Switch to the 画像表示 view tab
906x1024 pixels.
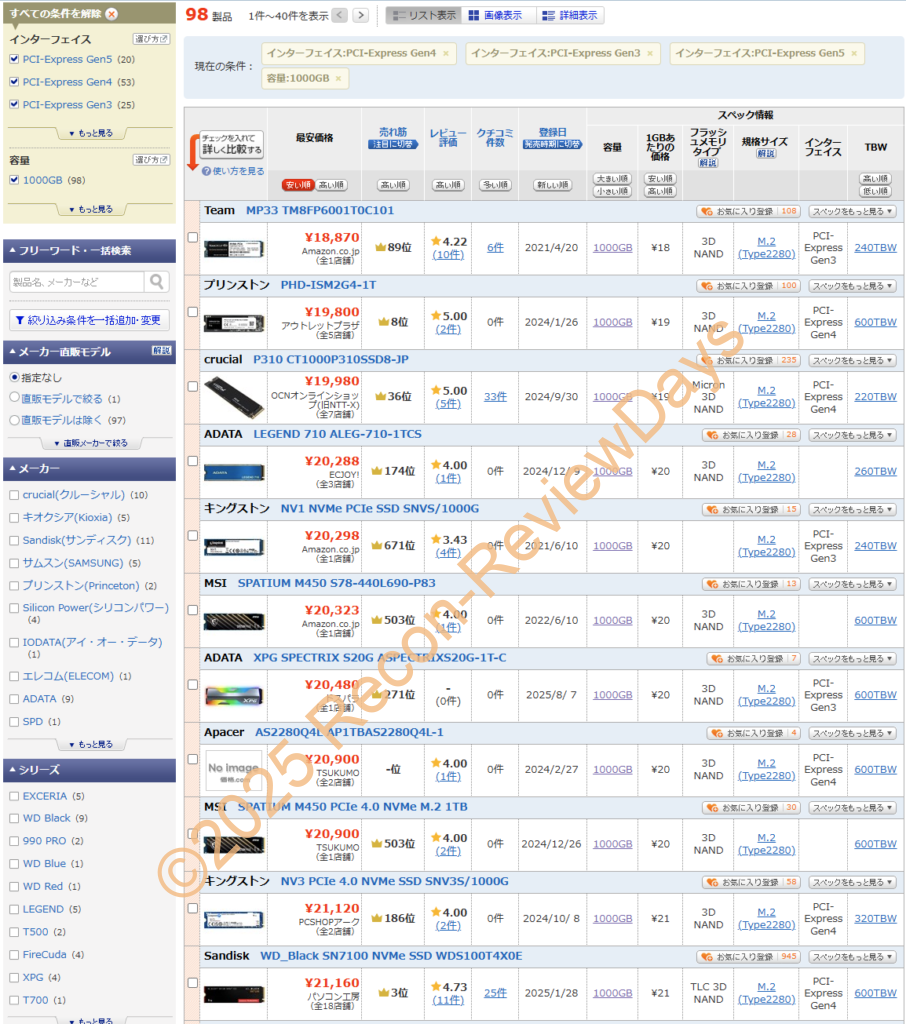499,15
